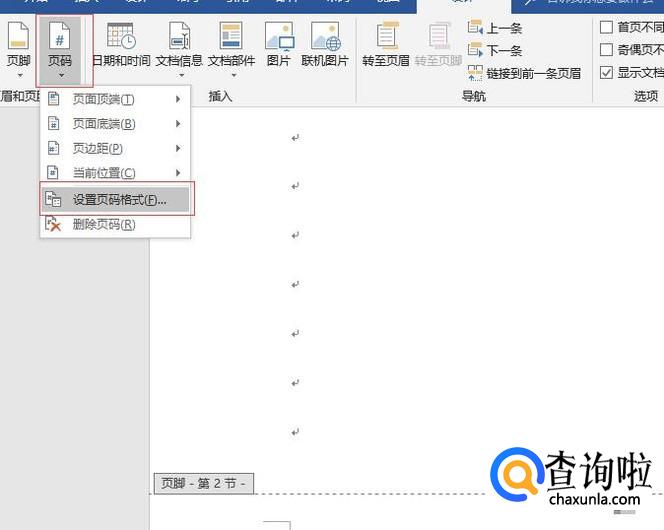The height and width of the screenshot is (530, 664).
Task: Click 转至页脚 go to footer
Action: pyautogui.click(x=438, y=44)
